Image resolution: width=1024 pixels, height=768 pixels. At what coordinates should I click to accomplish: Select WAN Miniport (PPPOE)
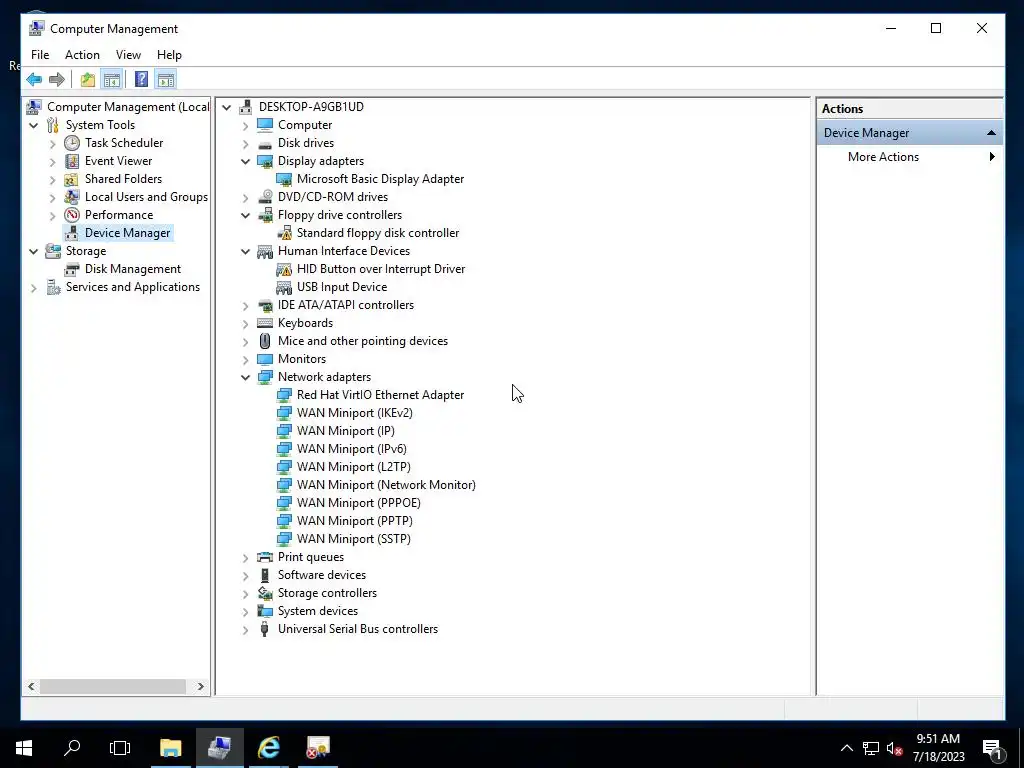[359, 503]
